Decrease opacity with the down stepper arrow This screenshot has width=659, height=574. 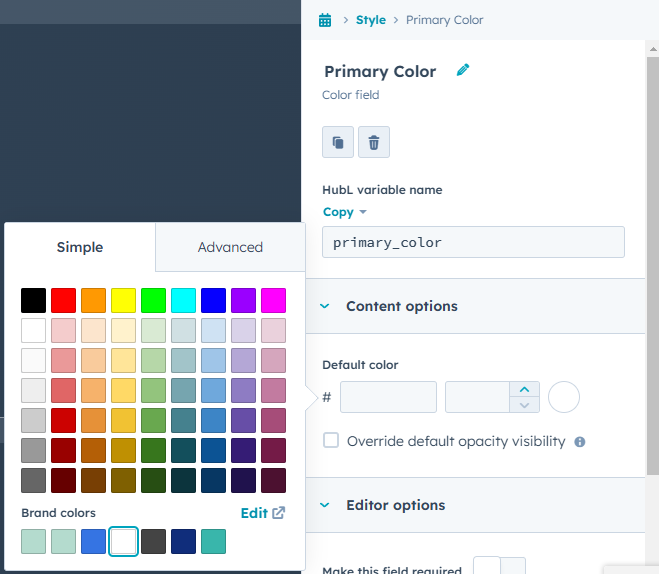coord(524,405)
